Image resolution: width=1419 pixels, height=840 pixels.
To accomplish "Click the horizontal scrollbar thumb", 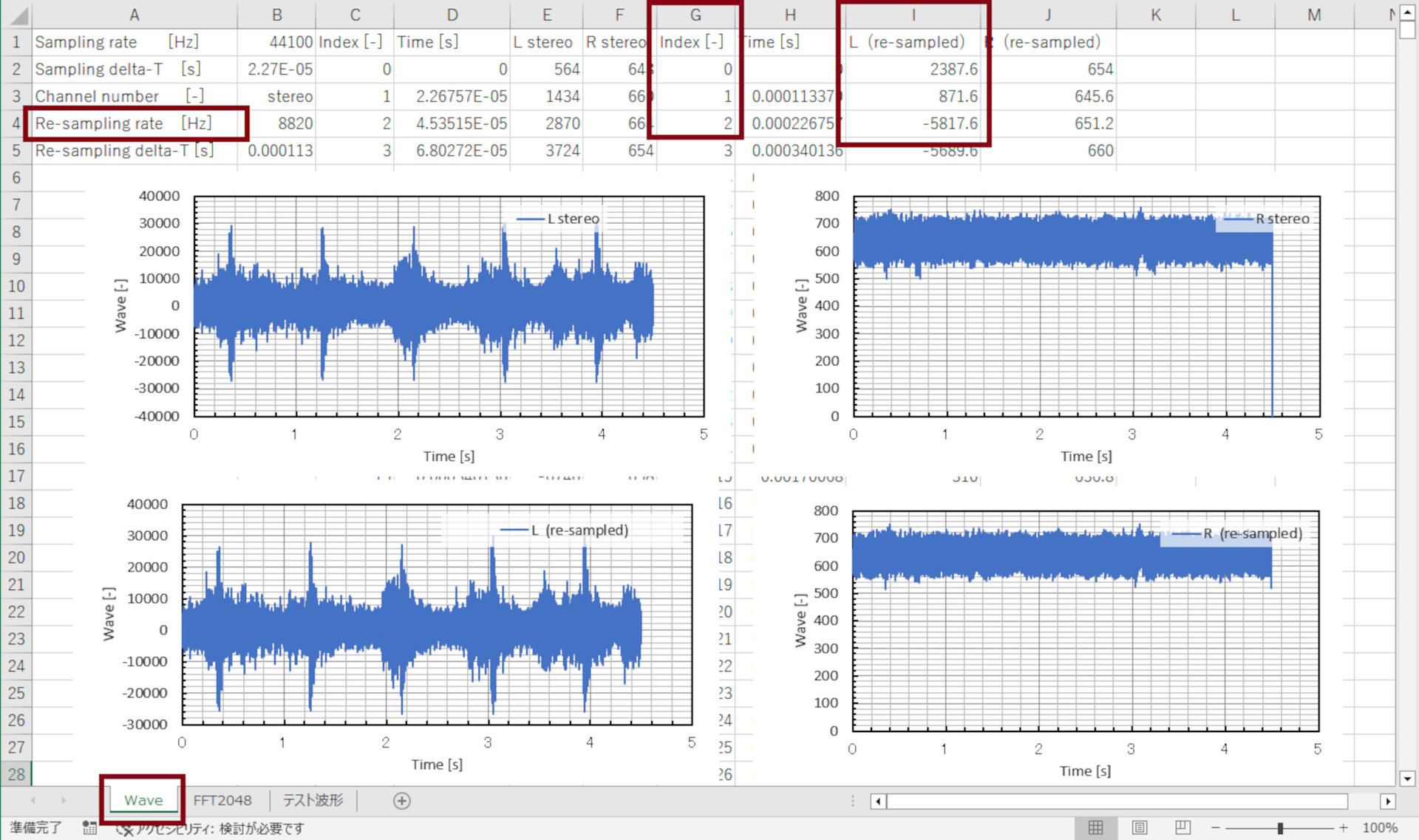I will [x=1117, y=801].
